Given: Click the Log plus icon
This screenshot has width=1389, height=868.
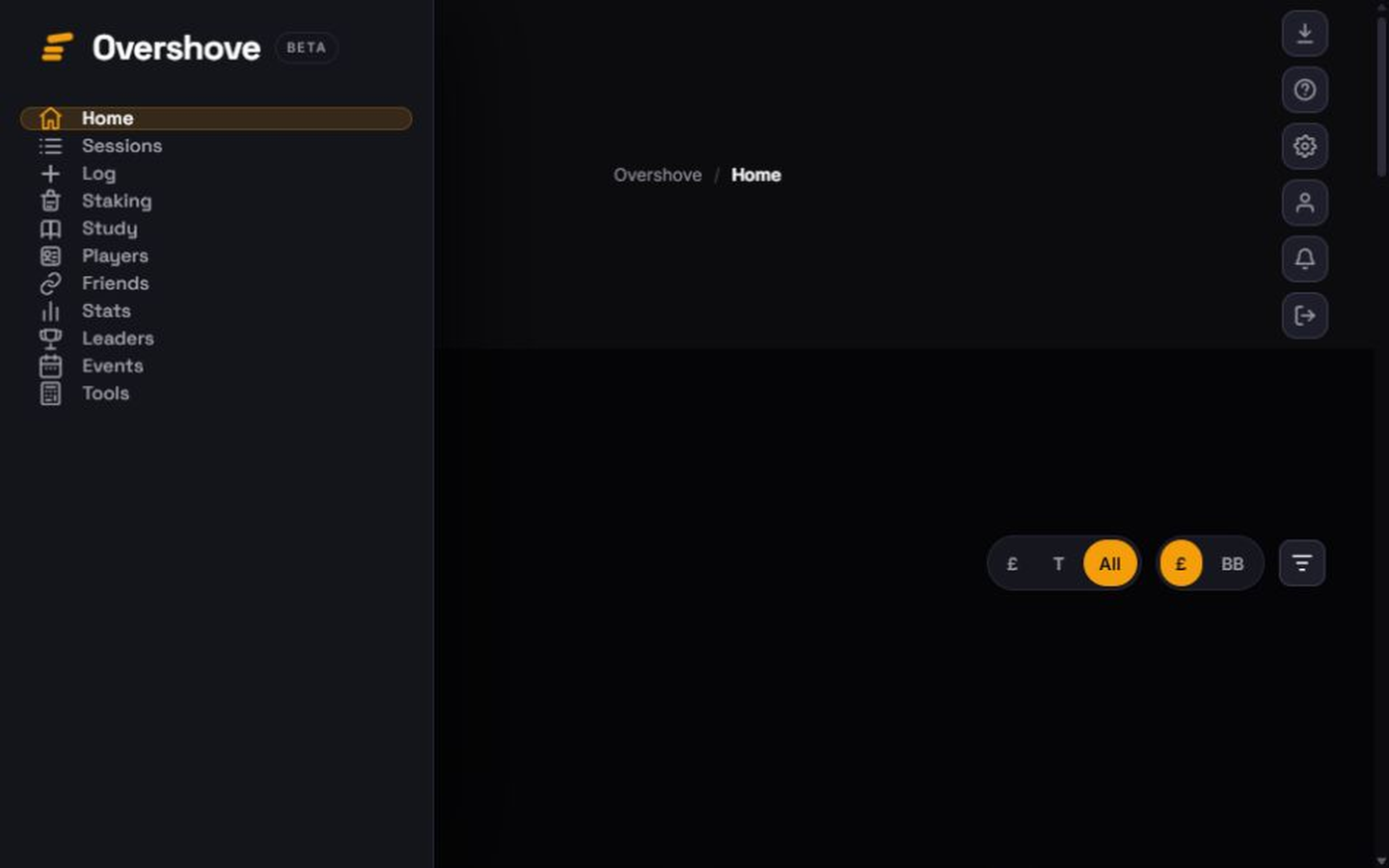Looking at the screenshot, I should pyautogui.click(x=50, y=174).
